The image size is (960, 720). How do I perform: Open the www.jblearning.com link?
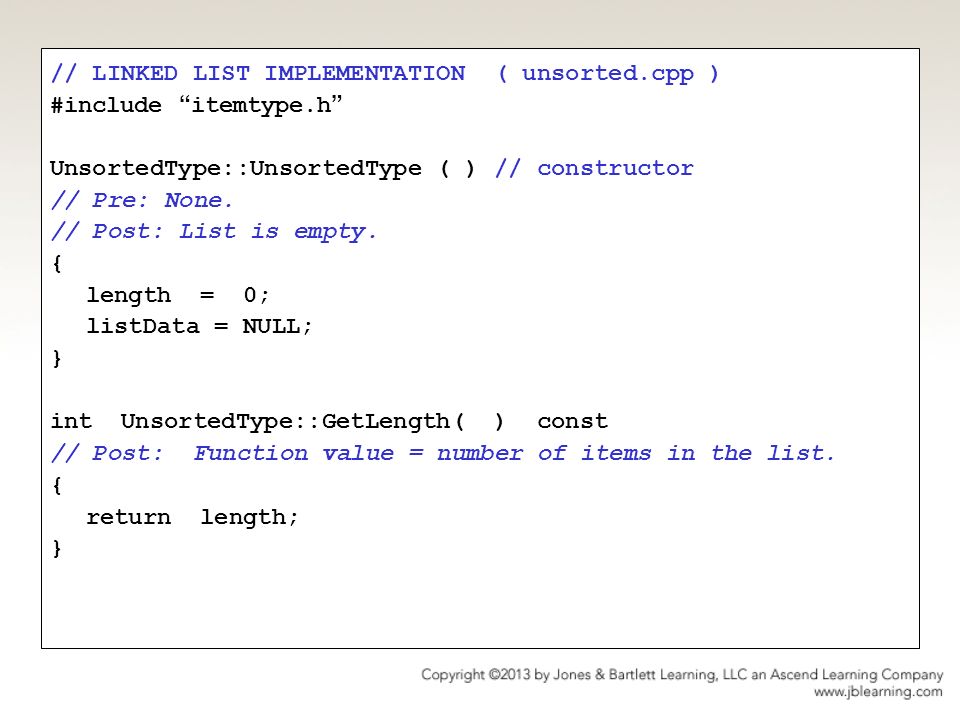click(878, 692)
